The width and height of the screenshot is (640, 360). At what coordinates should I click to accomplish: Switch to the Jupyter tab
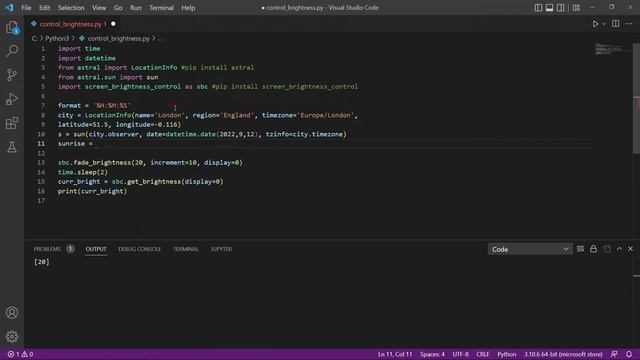[x=221, y=249]
